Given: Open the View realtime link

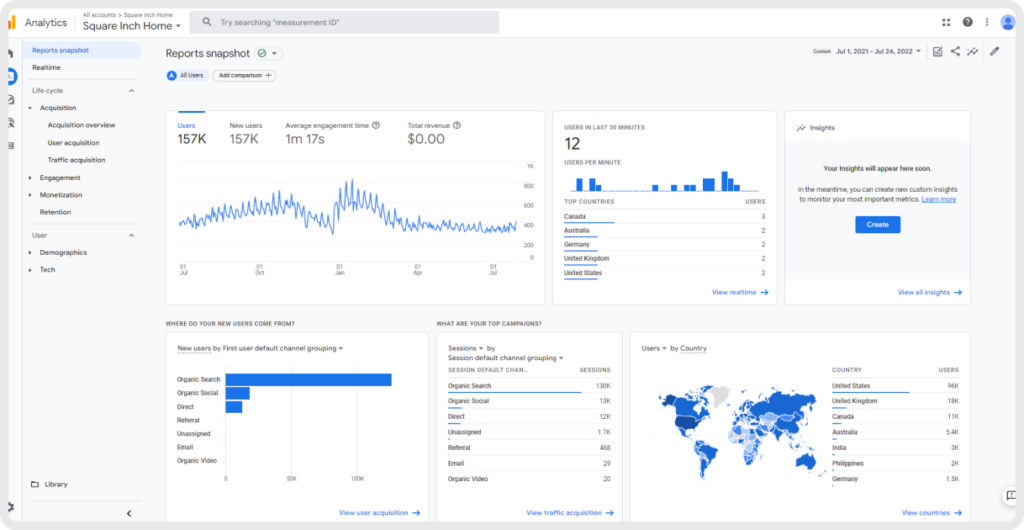Looking at the screenshot, I should click(x=740, y=292).
